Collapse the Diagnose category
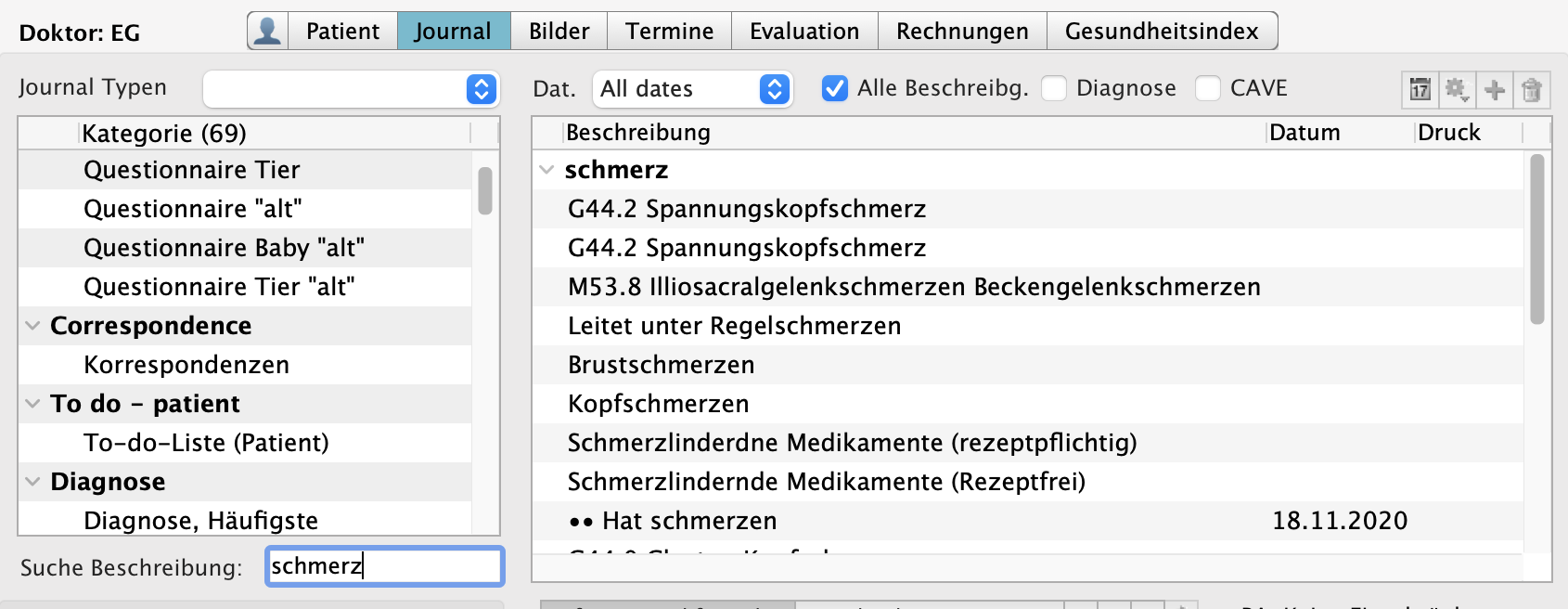The image size is (1568, 609). tap(33, 482)
